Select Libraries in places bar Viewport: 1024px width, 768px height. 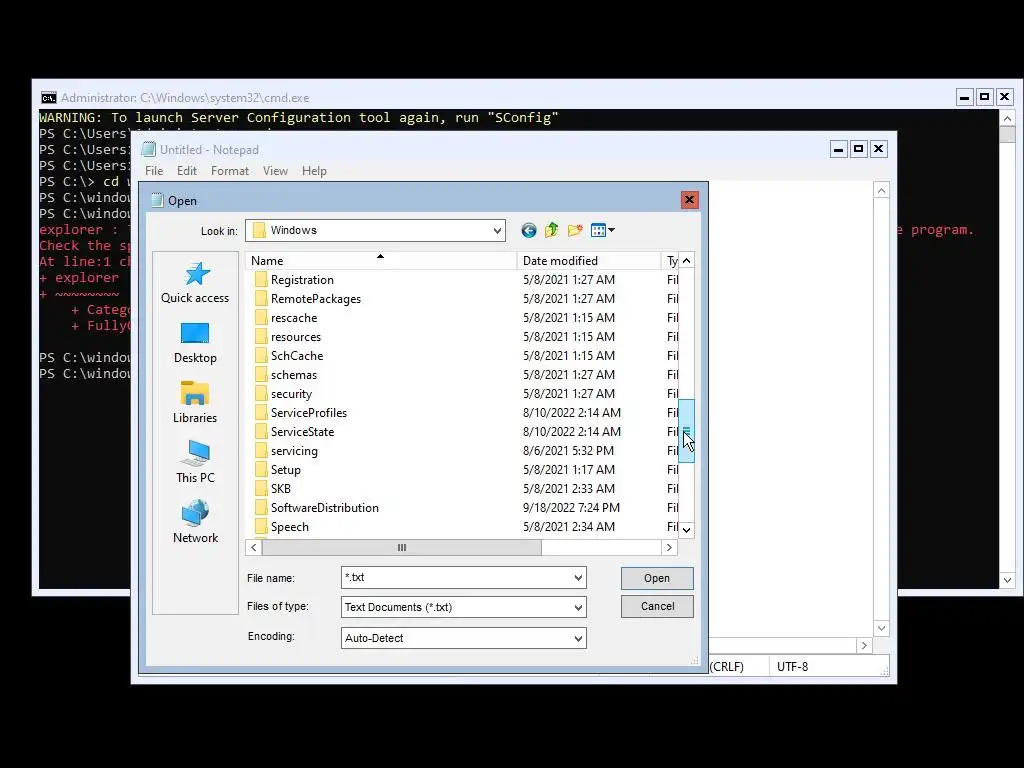(x=195, y=403)
